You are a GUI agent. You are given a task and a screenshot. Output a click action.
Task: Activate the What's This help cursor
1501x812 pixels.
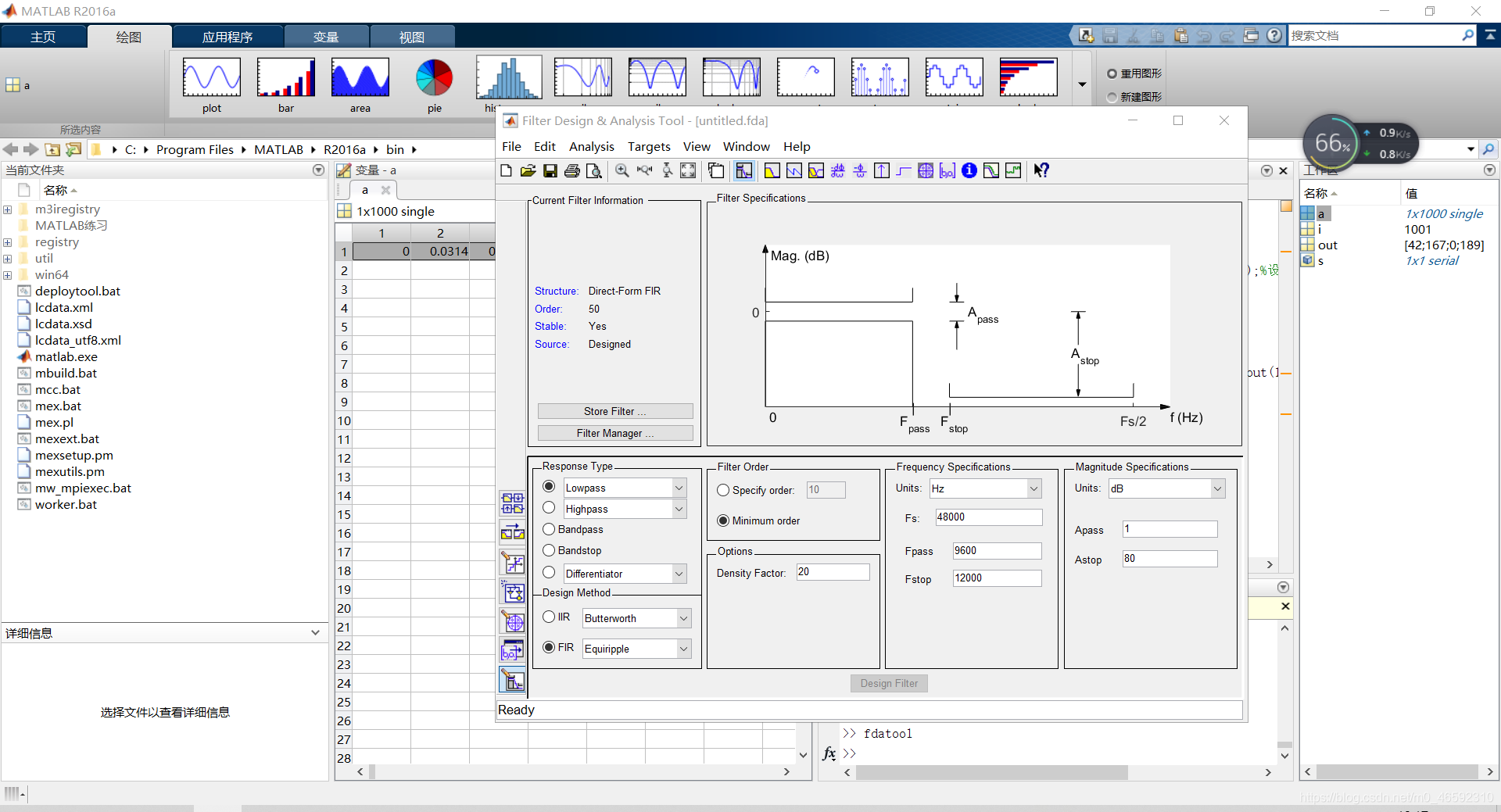point(1041,170)
